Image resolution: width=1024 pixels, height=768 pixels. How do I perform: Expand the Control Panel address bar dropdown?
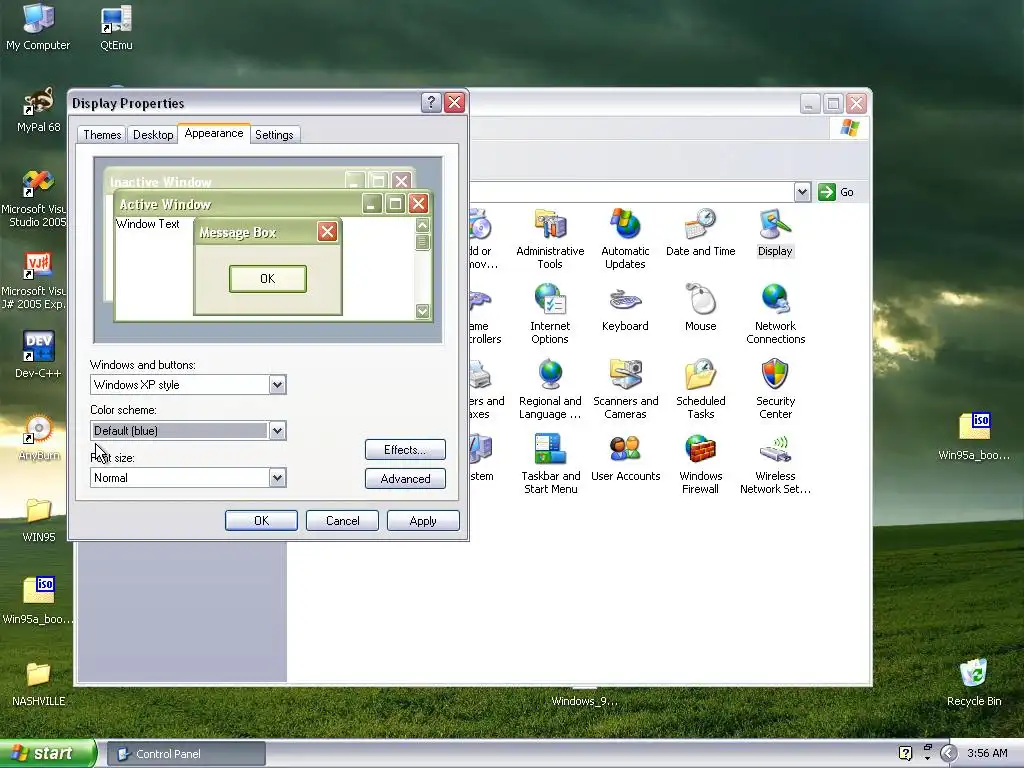(x=803, y=192)
